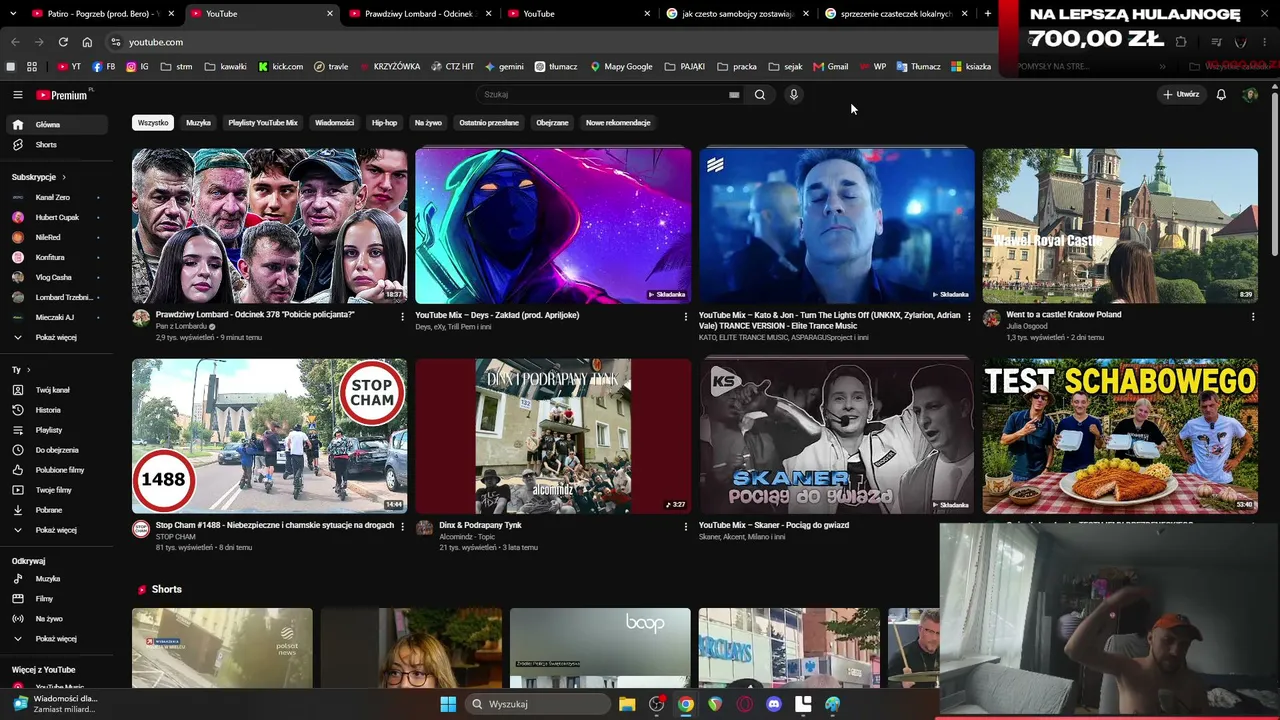Select the Wiadomości filter chip
Screen dimensions: 1280x720
point(334,123)
